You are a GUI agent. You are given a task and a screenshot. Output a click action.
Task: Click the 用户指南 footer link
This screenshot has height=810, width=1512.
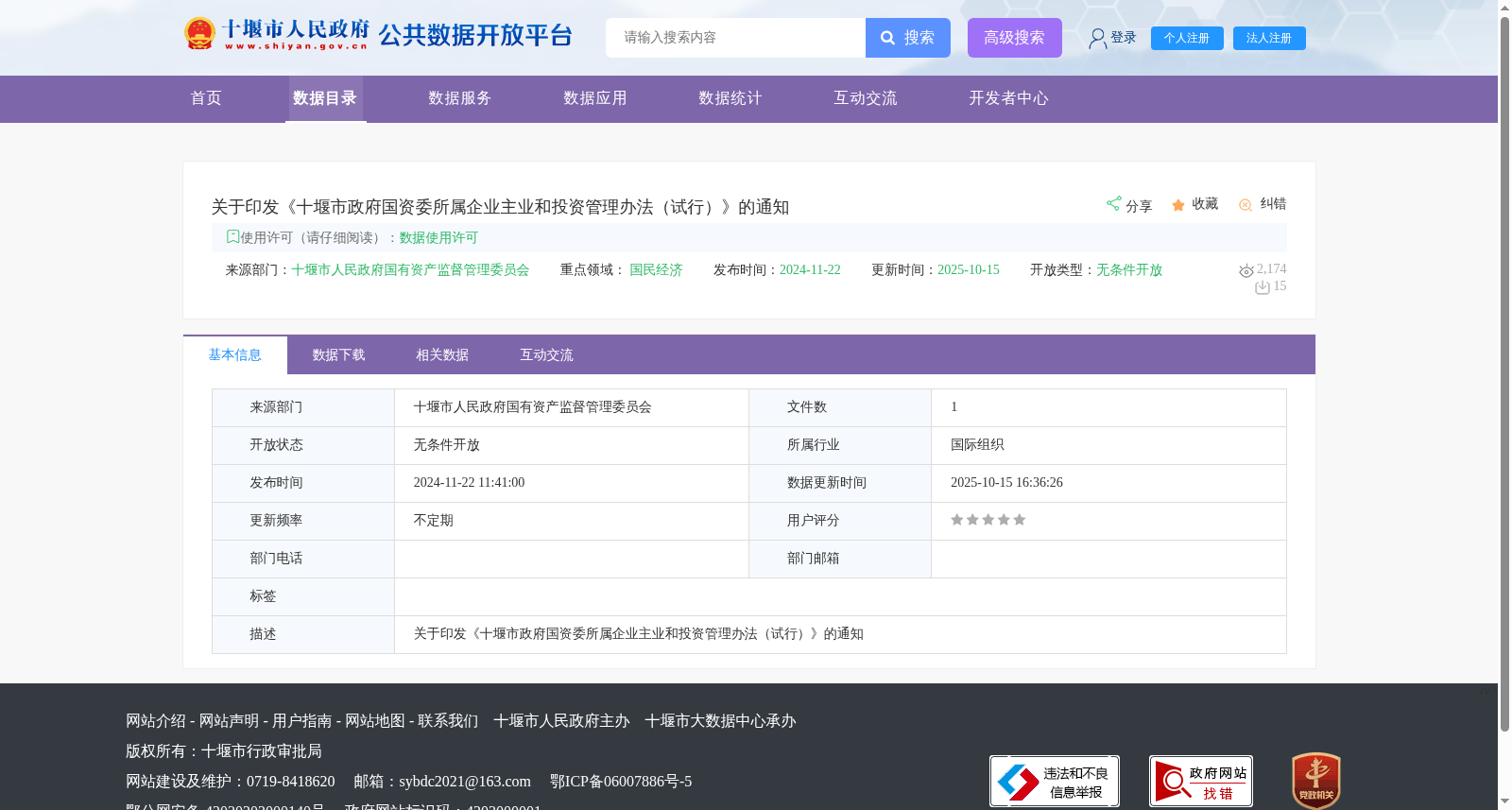pyautogui.click(x=302, y=721)
